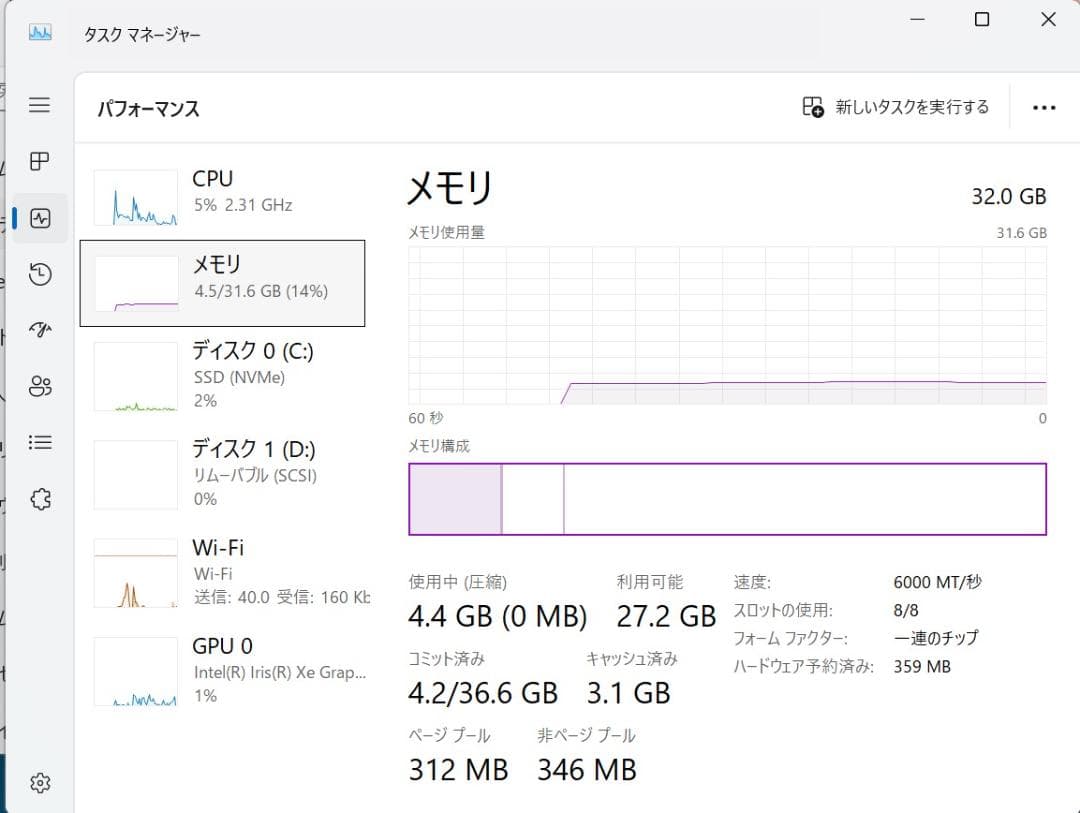
Task: Expand the navigation sidebar with hamburger menu
Action: 40,106
